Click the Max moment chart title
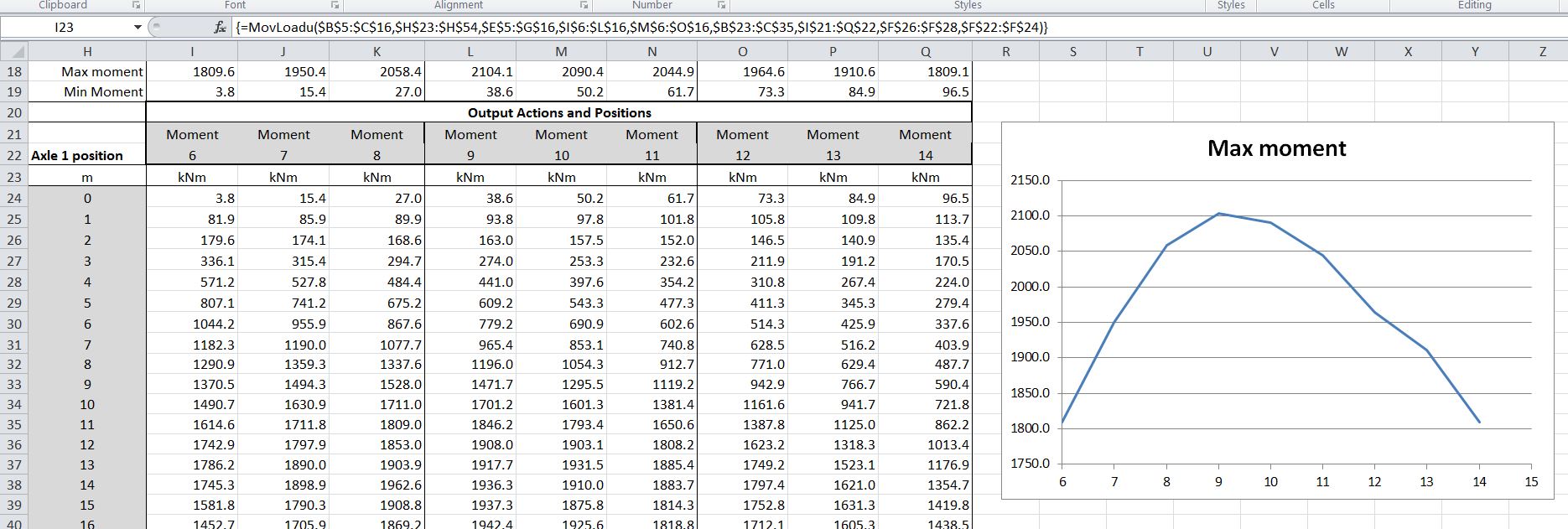Viewport: 1568px width, 529px height. coord(1276,148)
